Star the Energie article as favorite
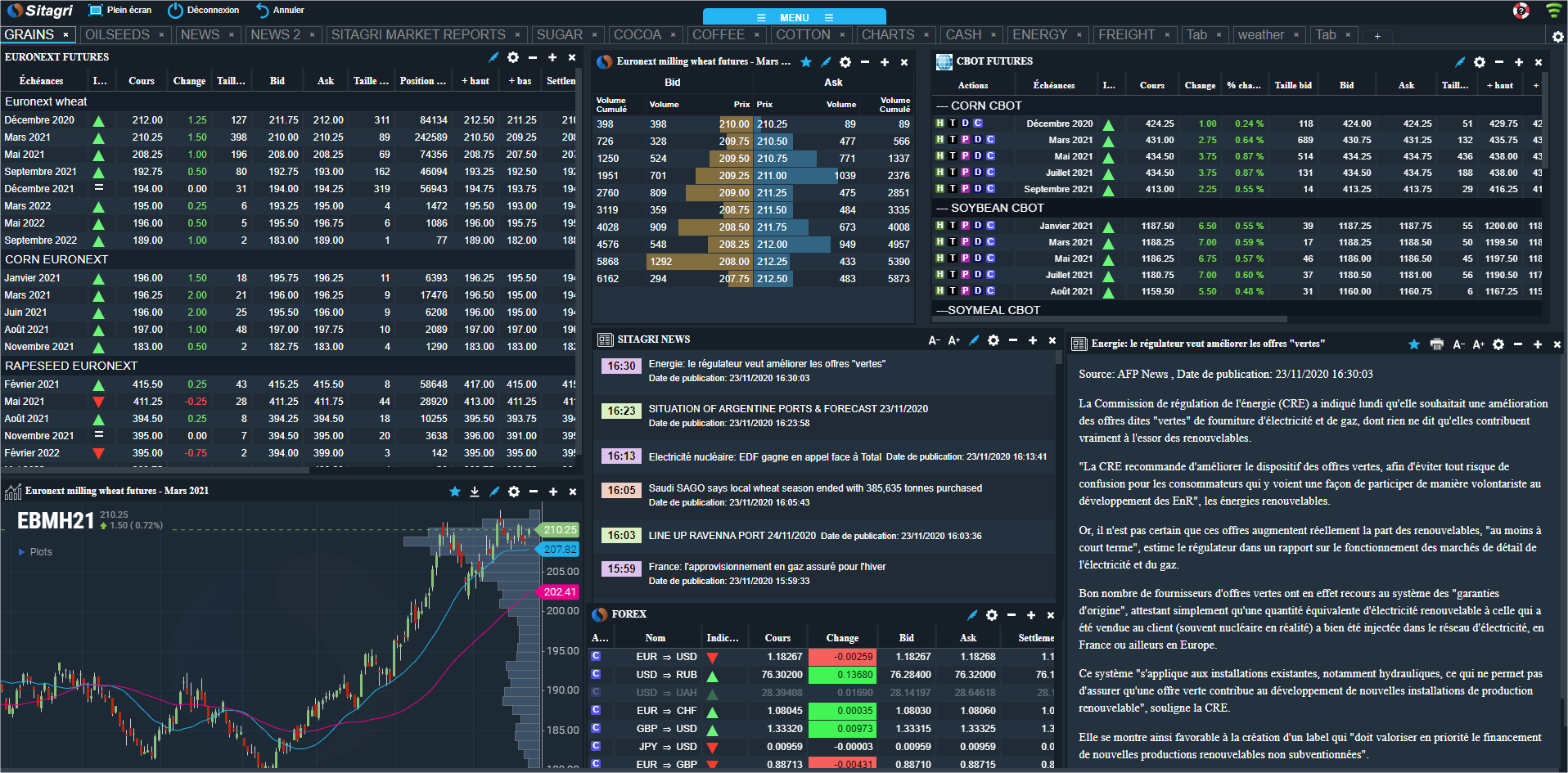Image resolution: width=1568 pixels, height=773 pixels. [x=1414, y=344]
